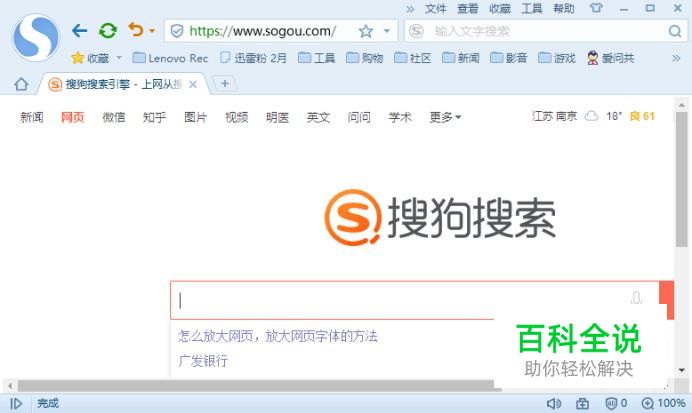The image size is (692, 413).
Task: Click the security shield in address bar
Action: pyautogui.click(x=177, y=31)
